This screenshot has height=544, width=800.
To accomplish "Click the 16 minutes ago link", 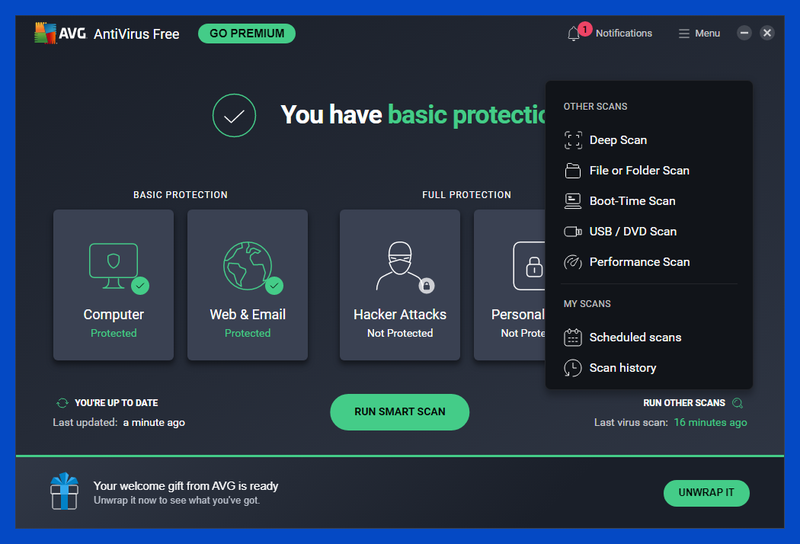I will tap(710, 423).
